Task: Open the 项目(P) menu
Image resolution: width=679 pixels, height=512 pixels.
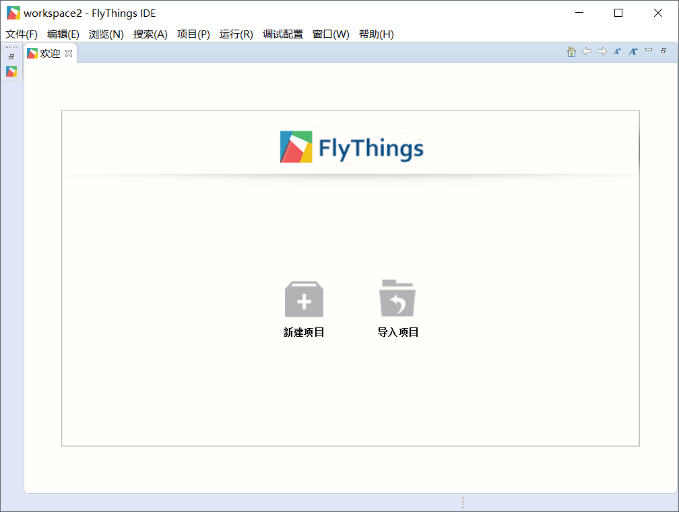Action: click(194, 34)
